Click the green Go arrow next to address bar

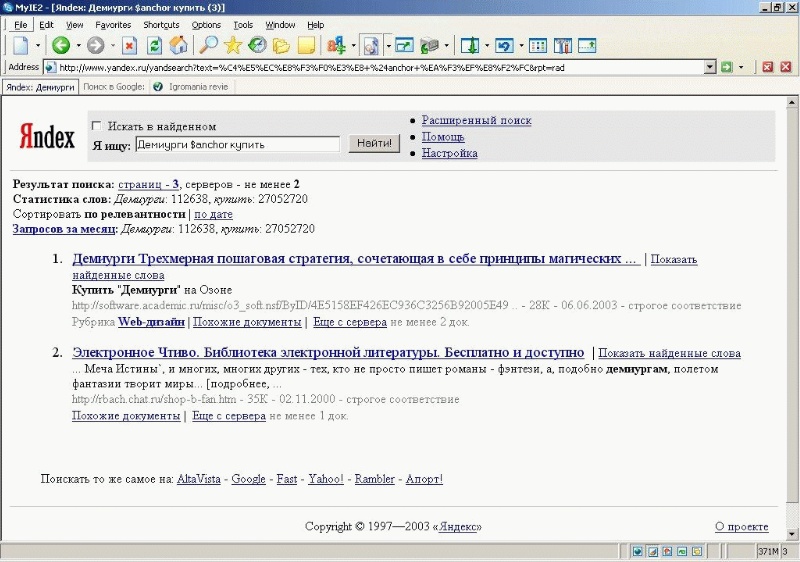coord(727,67)
